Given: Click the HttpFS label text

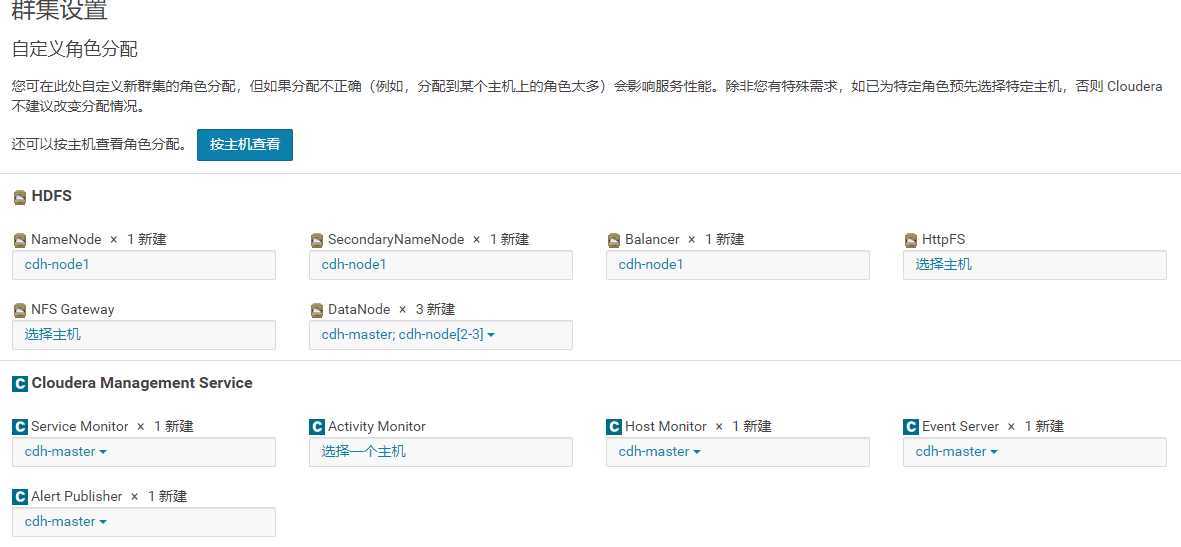Looking at the screenshot, I should [944, 240].
